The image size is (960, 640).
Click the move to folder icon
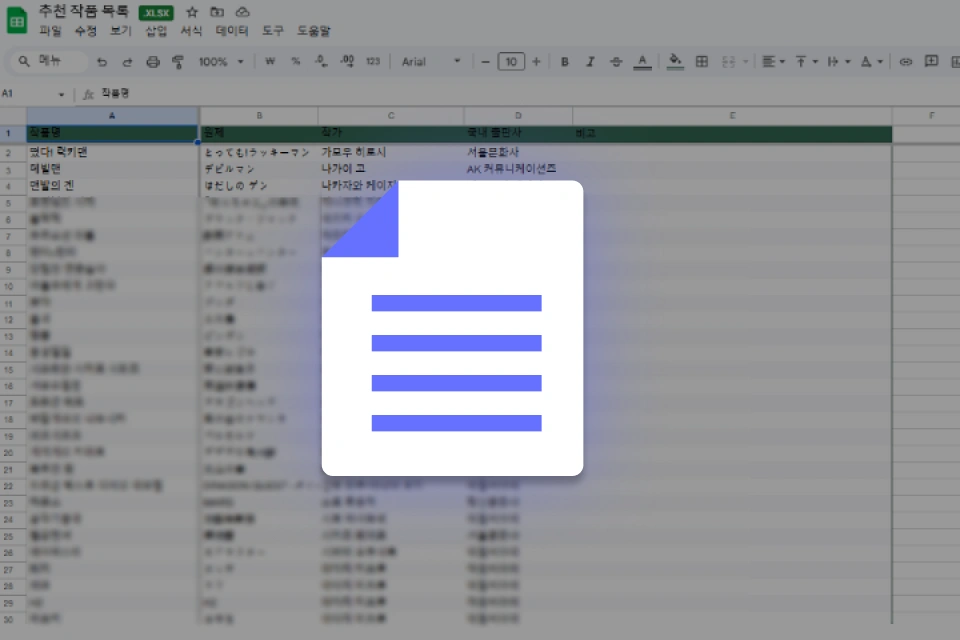tap(217, 12)
